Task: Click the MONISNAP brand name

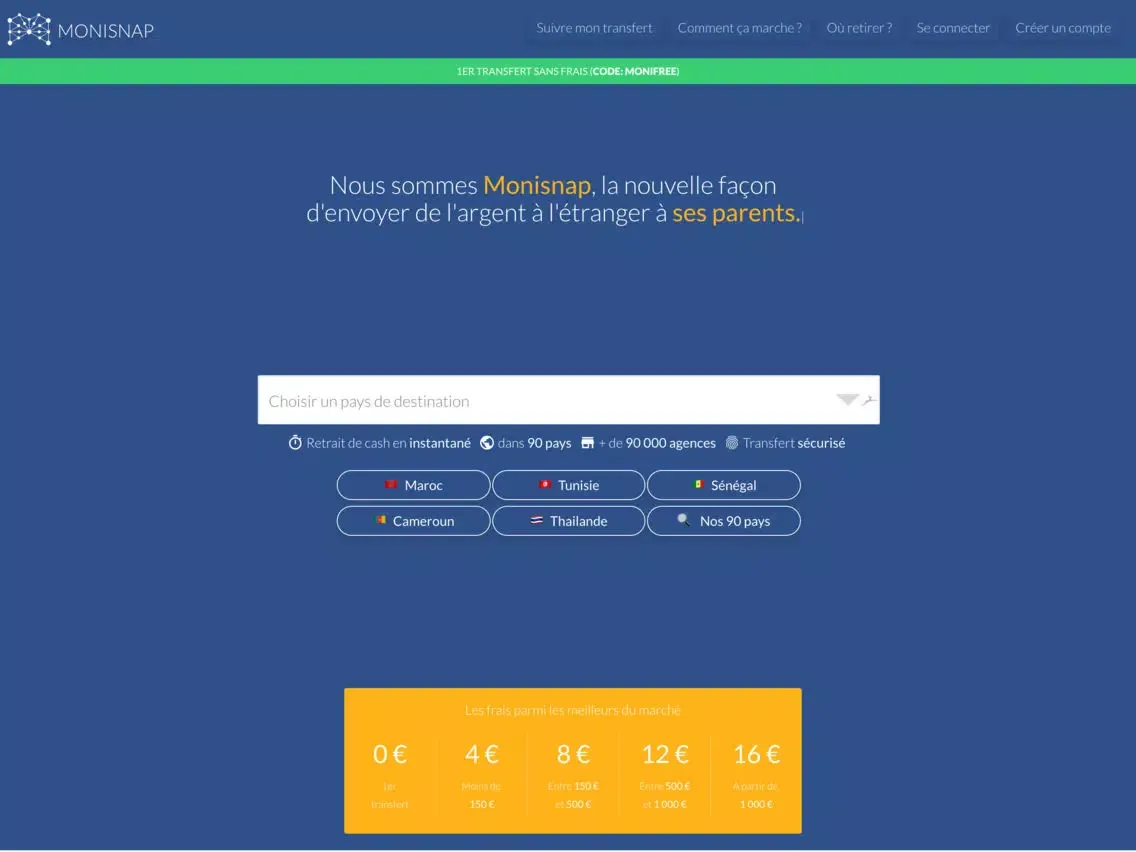Action: point(106,30)
